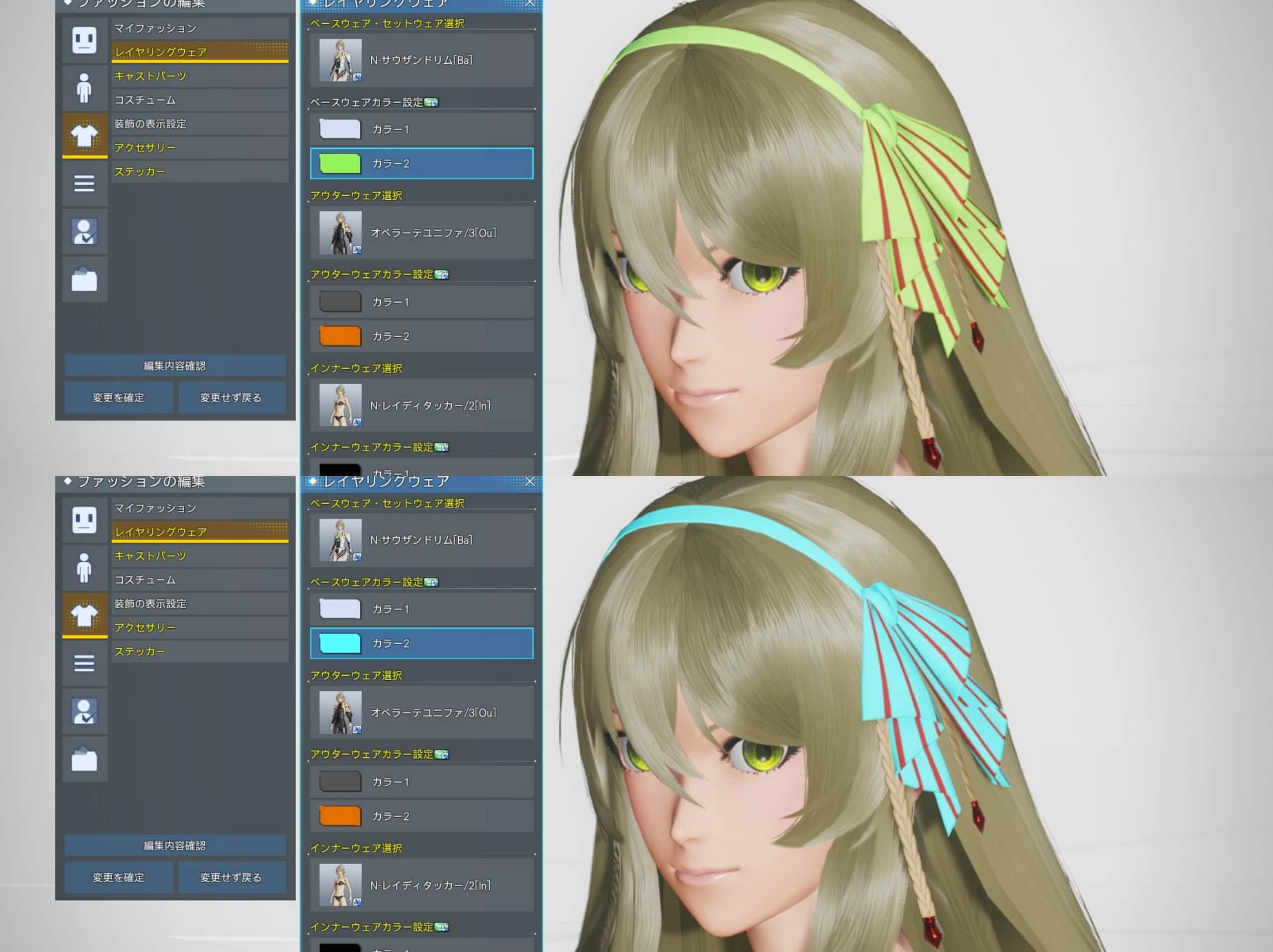Open アクセサリー in the green-ribbon screenshot
This screenshot has width=1273, height=952.
(200, 148)
